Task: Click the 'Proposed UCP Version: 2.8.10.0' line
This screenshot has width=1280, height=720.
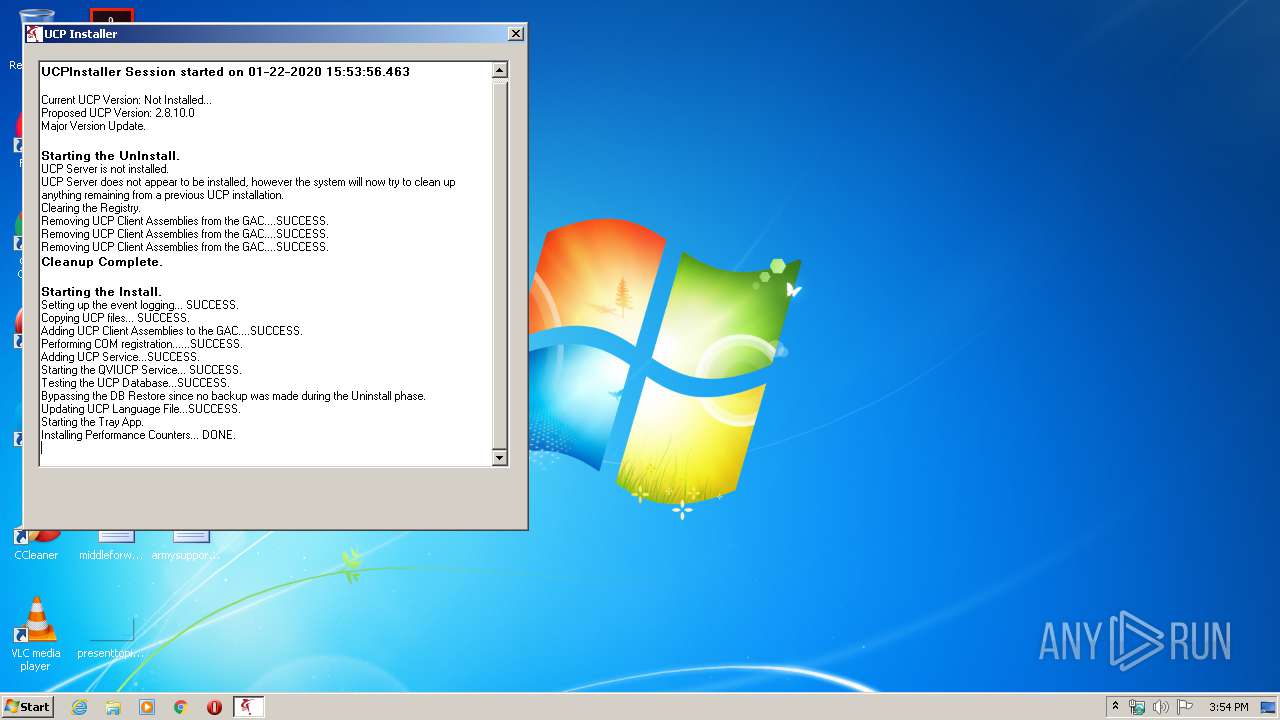Action: click(118, 113)
